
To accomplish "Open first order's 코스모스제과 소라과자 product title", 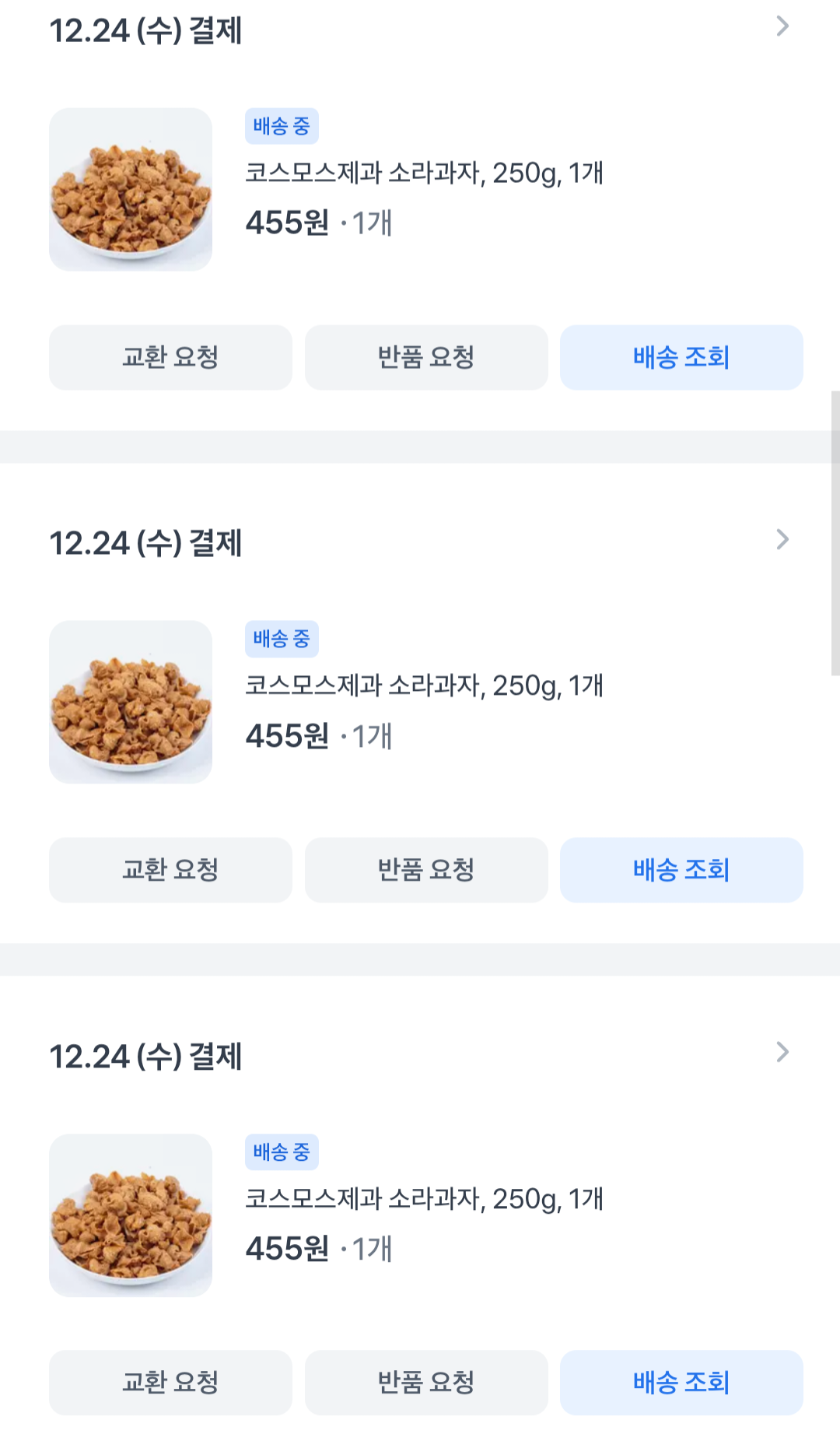I will pos(424,173).
